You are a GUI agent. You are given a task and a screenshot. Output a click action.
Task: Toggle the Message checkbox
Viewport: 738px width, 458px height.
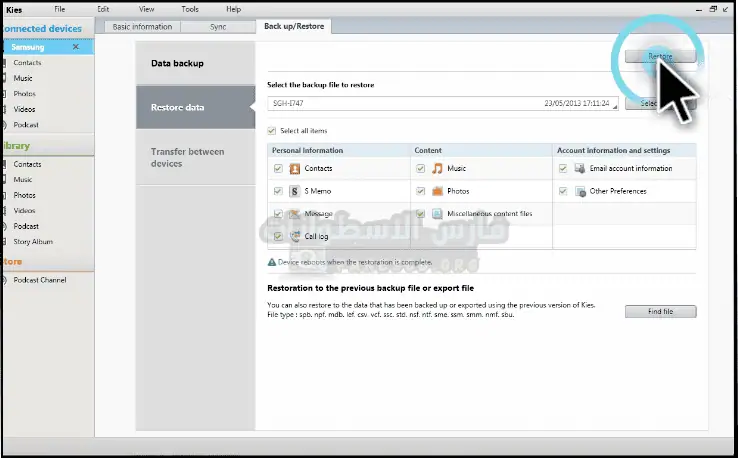[x=277, y=214]
